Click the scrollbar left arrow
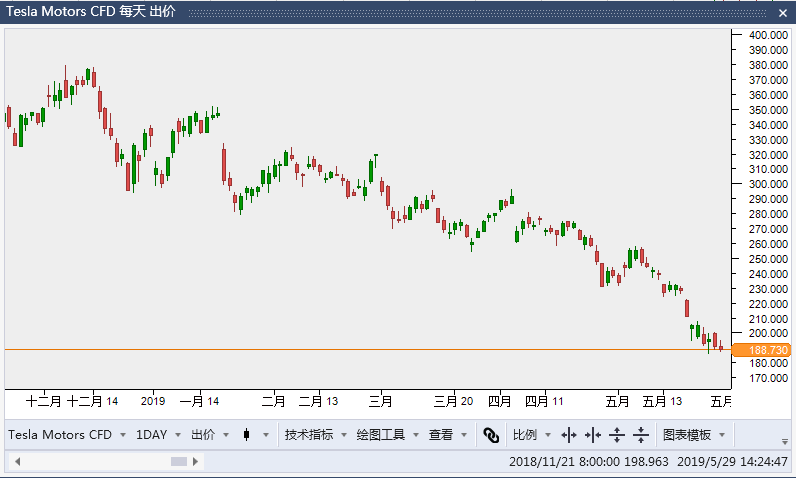The height and width of the screenshot is (478, 796). coord(17,461)
